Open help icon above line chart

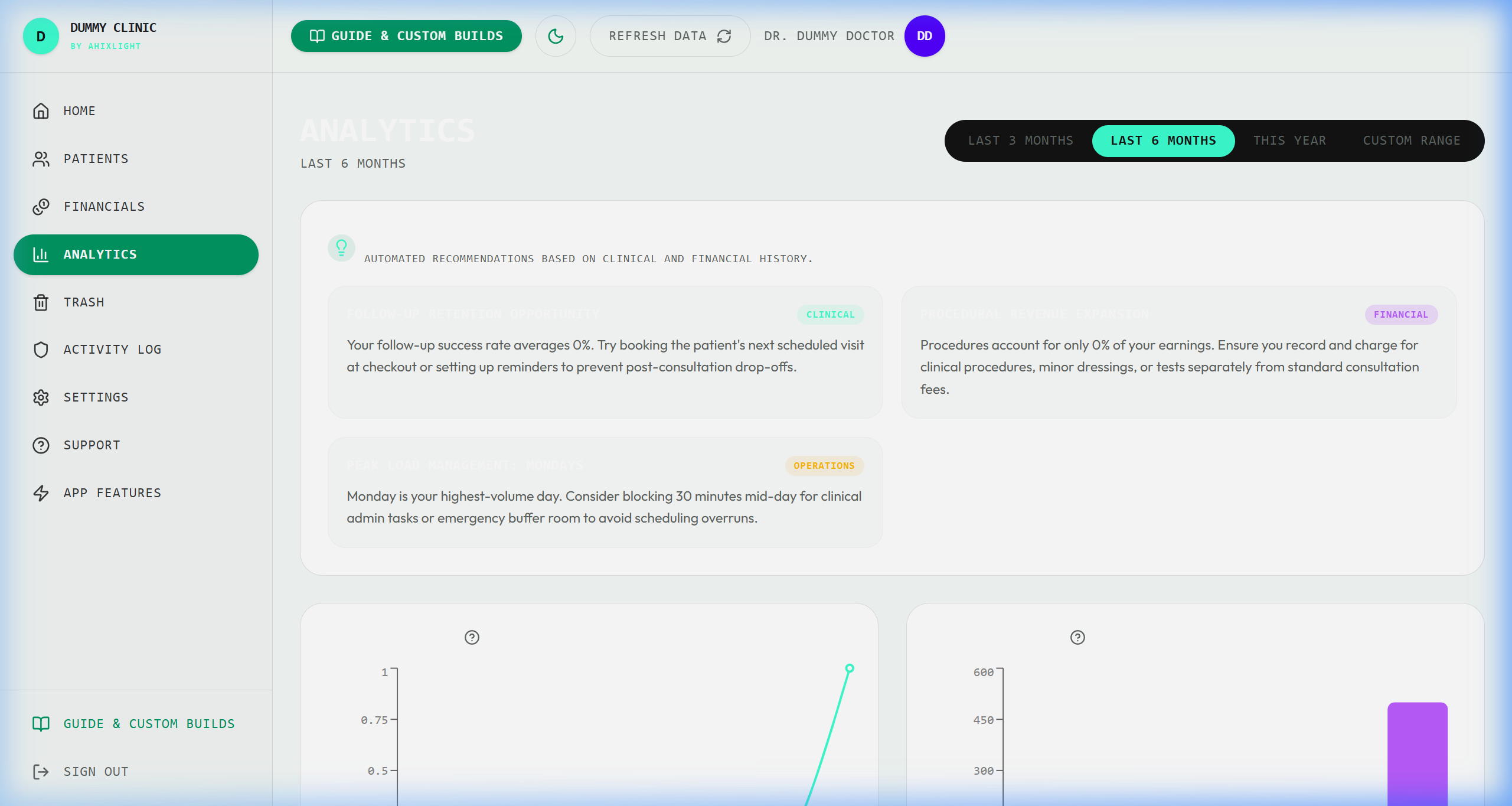tap(472, 637)
